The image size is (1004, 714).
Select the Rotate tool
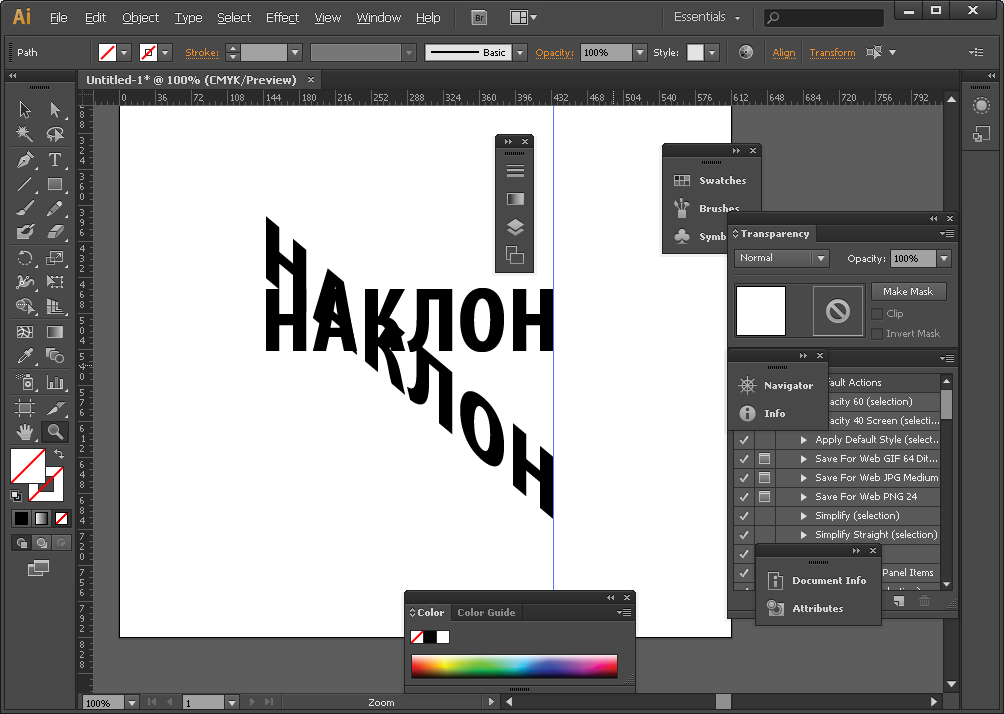pyautogui.click(x=25, y=258)
